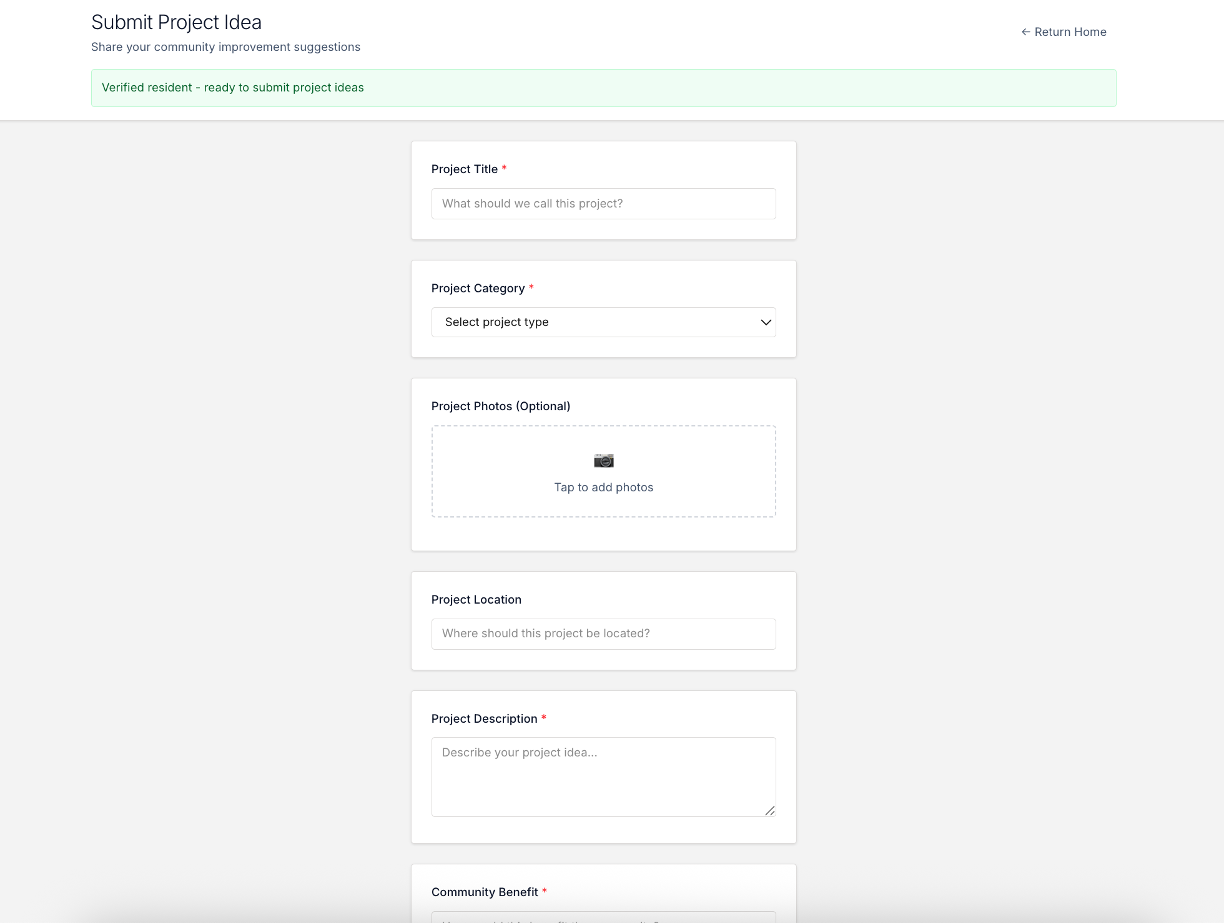Click the red asterisk next to Community Benefit
1224x924 pixels.
[545, 891]
